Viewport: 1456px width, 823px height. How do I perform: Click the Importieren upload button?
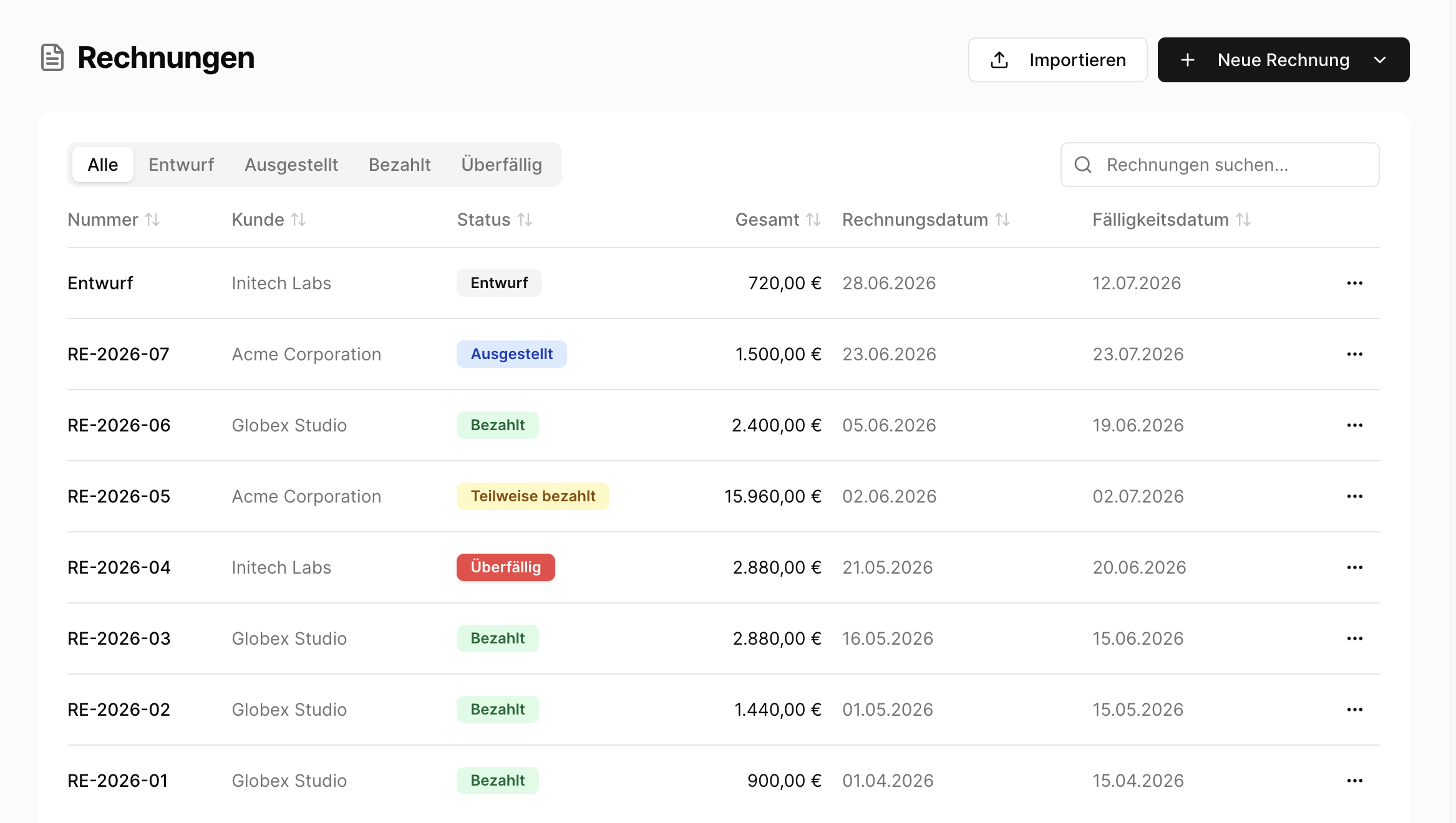(1057, 60)
